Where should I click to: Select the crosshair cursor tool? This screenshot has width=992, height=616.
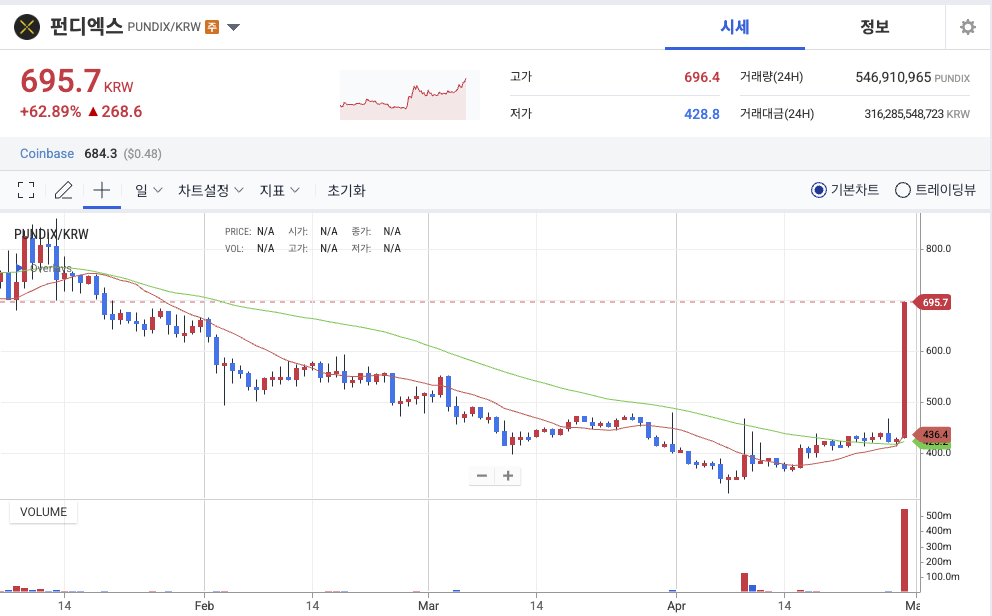(x=102, y=190)
